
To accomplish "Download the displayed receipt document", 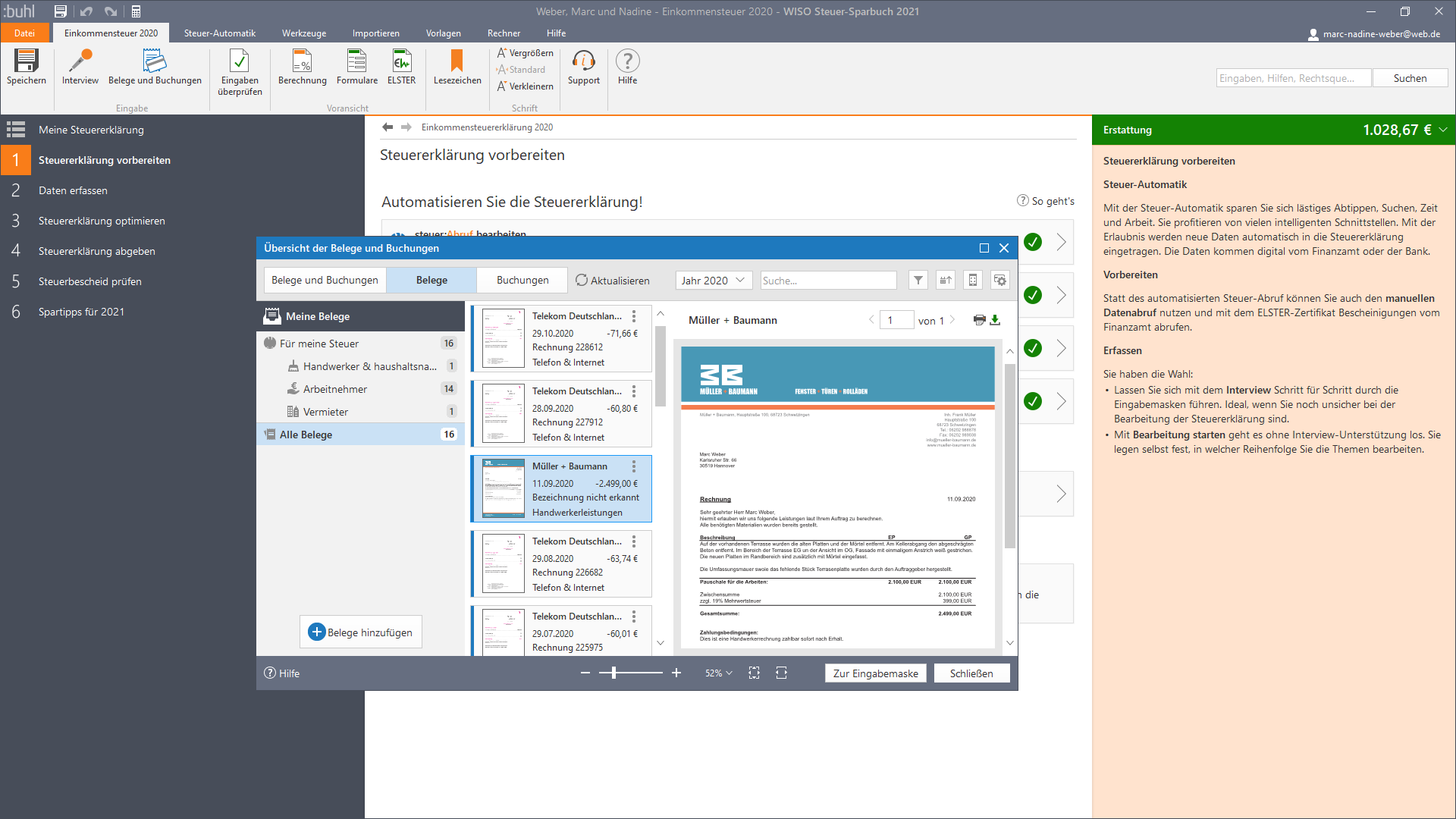I will [996, 320].
